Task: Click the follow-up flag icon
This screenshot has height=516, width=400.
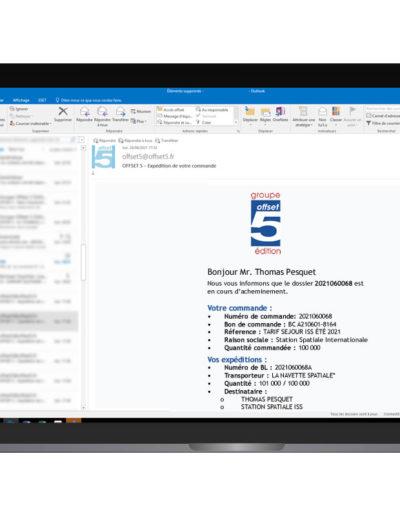Action: pos(352,116)
